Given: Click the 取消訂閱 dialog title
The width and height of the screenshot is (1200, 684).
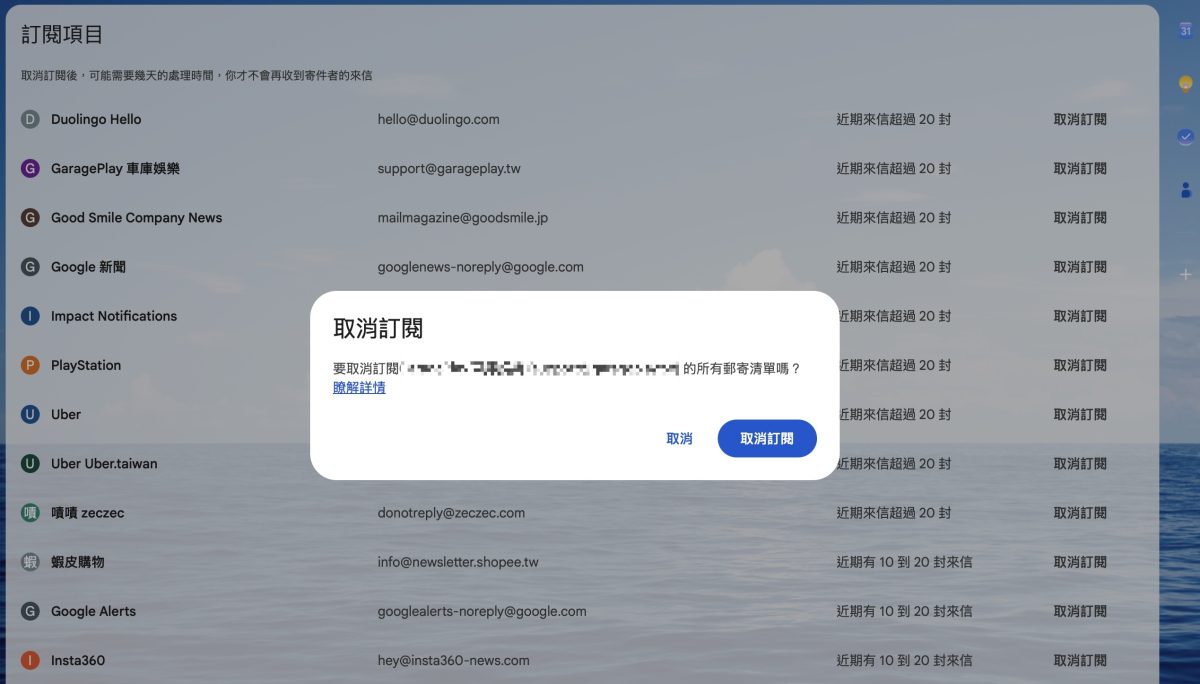Looking at the screenshot, I should pos(378,328).
